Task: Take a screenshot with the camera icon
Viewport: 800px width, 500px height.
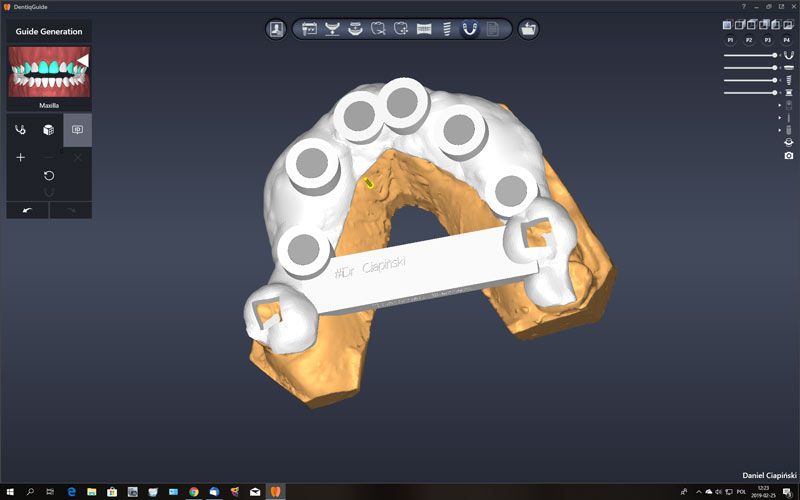Action: pos(789,155)
